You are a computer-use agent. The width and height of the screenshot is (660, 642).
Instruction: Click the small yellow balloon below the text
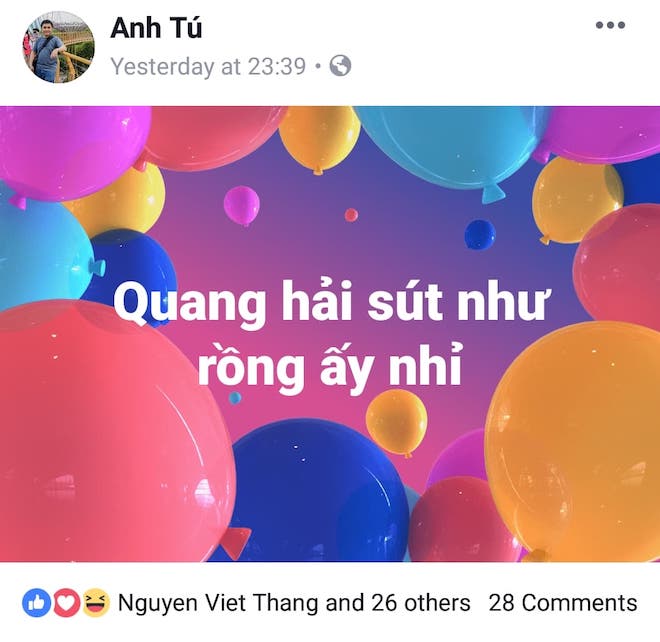coord(397,423)
